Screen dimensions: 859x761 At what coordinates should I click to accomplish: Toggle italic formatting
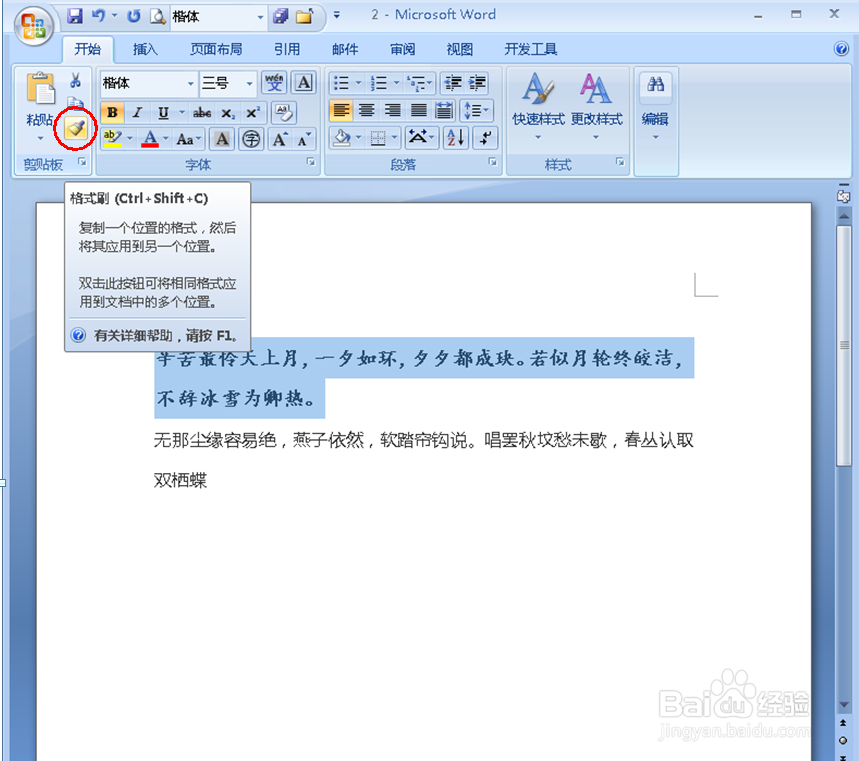pos(137,113)
